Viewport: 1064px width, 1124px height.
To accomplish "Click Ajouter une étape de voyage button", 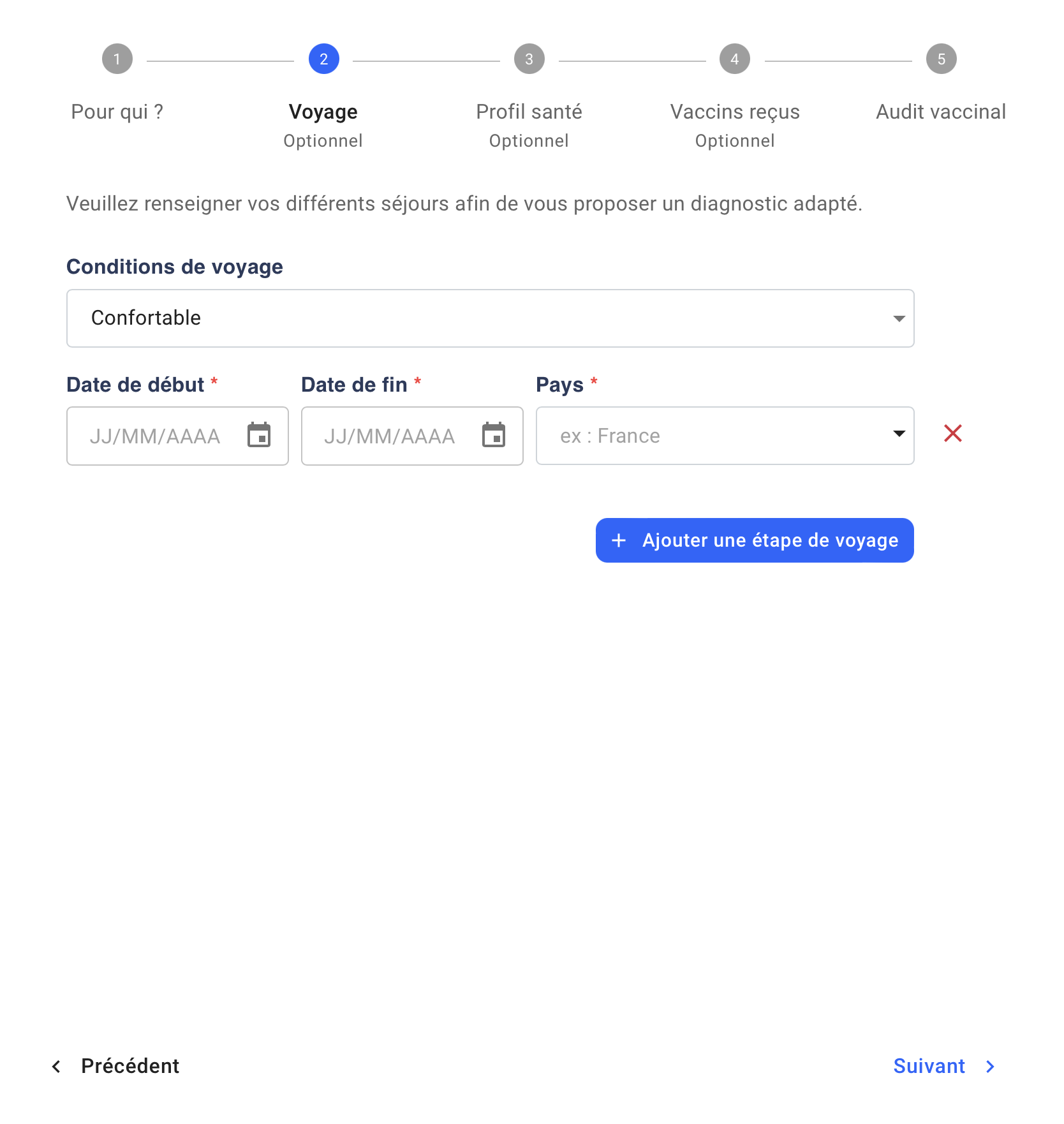I will pyautogui.click(x=755, y=540).
